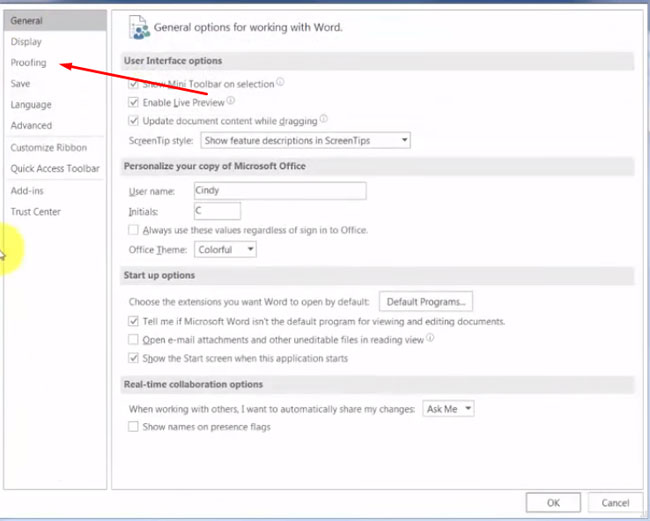This screenshot has height=521, width=650.
Task: Select the Add-ins category
Action: 27,191
